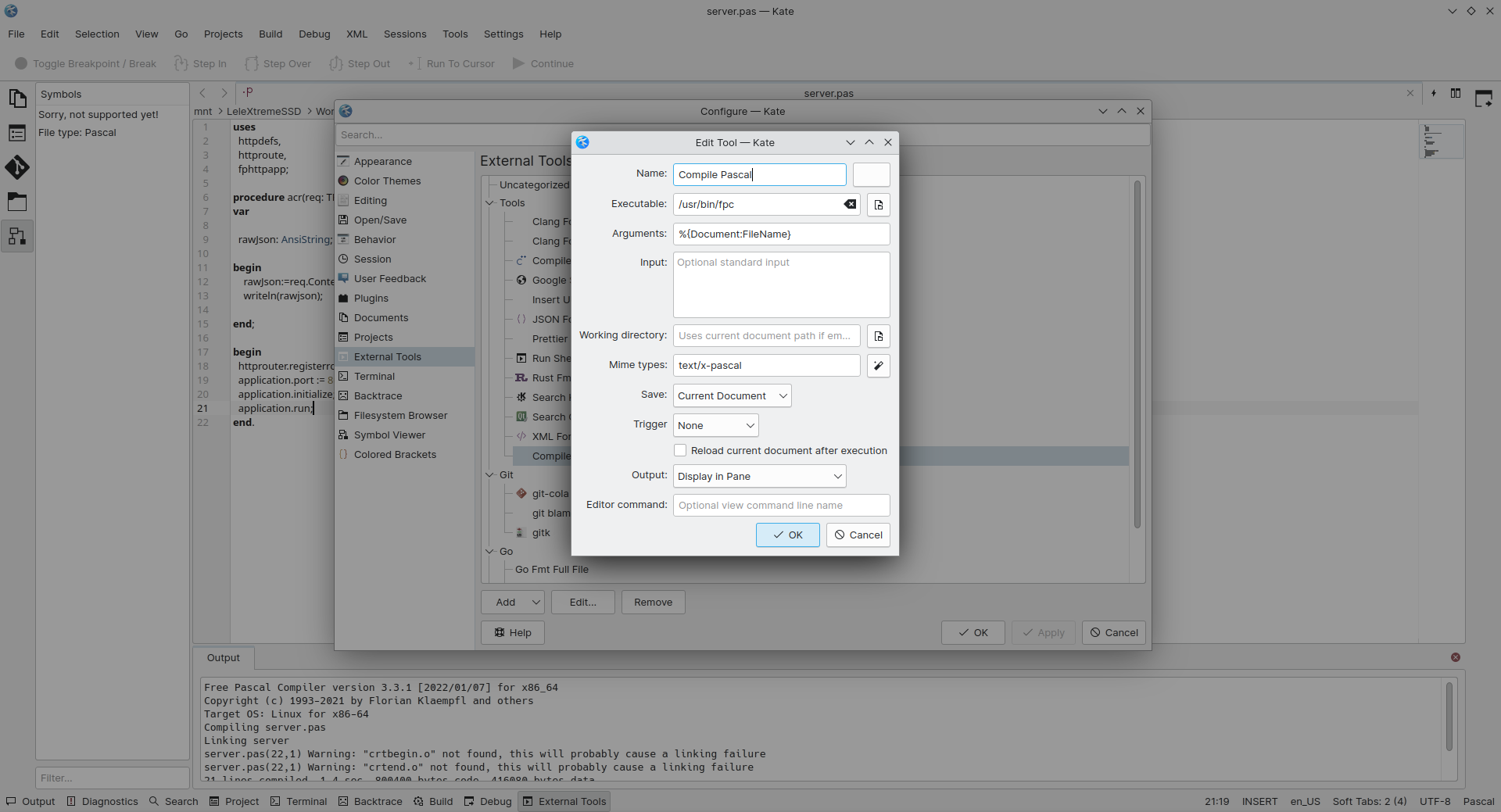Open the Filesystem Browser sidebar icon
The height and width of the screenshot is (812, 1501).
pyautogui.click(x=17, y=202)
